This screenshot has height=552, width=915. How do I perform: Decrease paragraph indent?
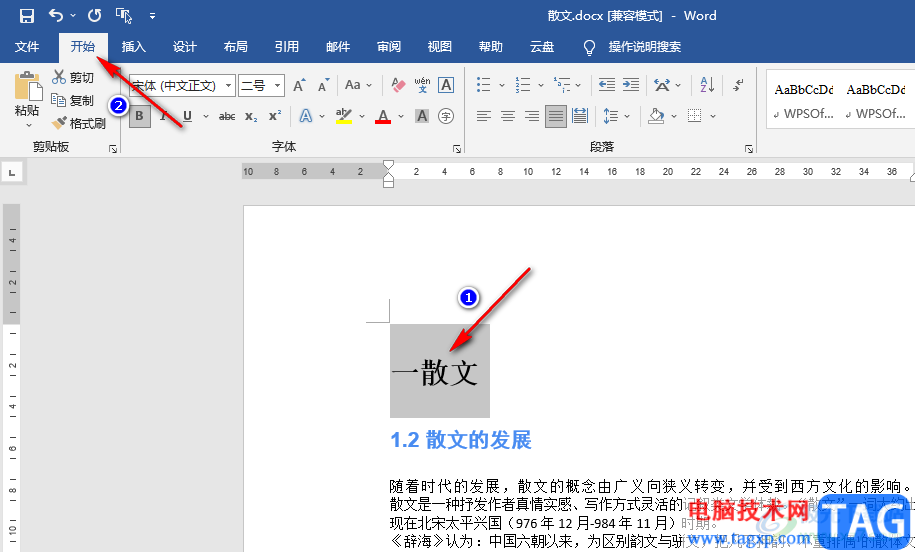click(x=607, y=85)
